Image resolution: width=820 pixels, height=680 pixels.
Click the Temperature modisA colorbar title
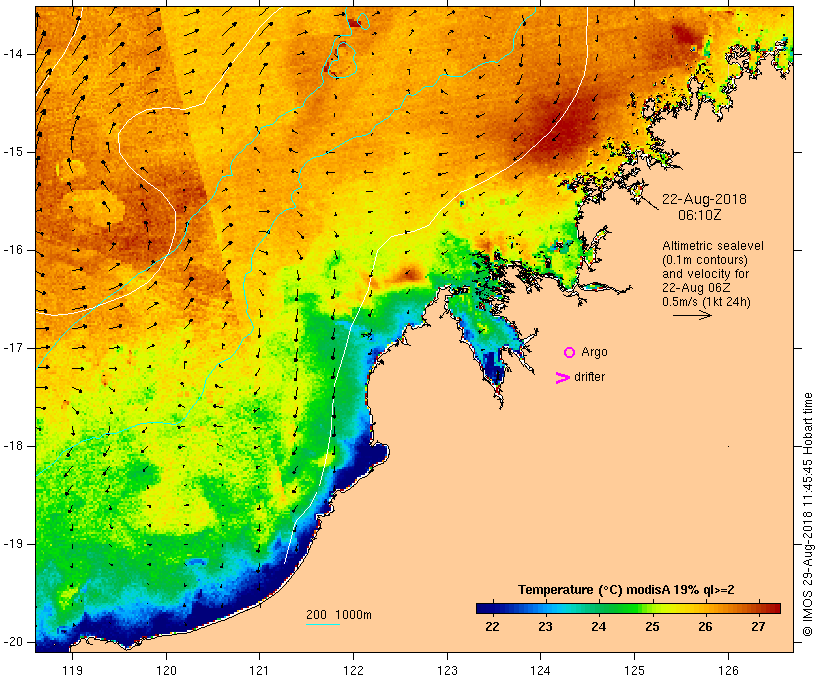point(626,590)
